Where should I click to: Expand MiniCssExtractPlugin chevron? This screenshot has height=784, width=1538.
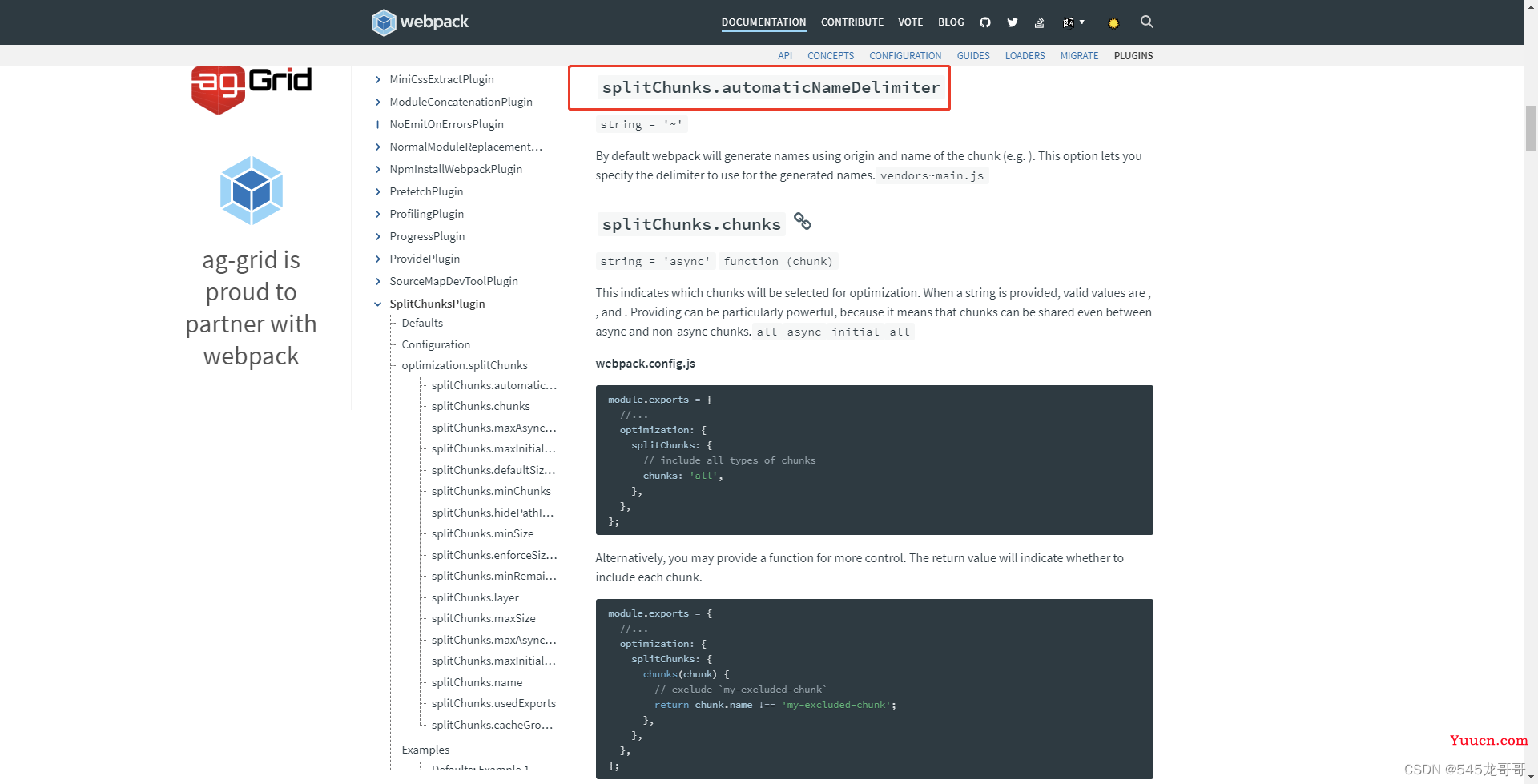[x=378, y=79]
